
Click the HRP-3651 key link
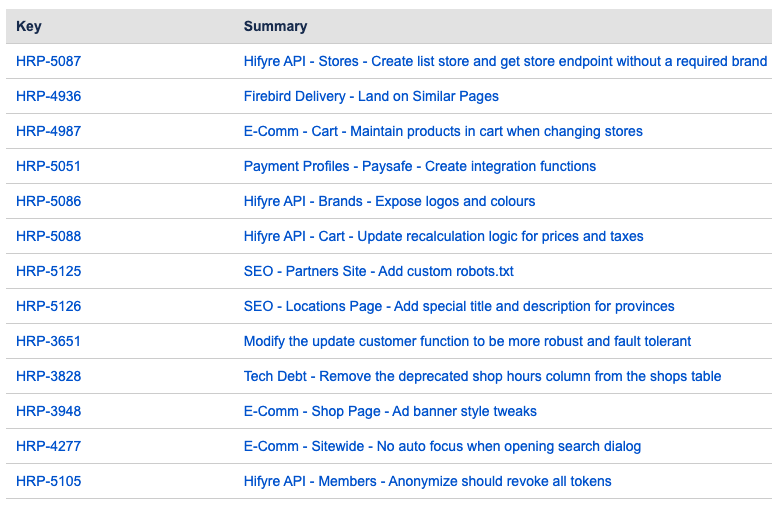click(x=49, y=341)
